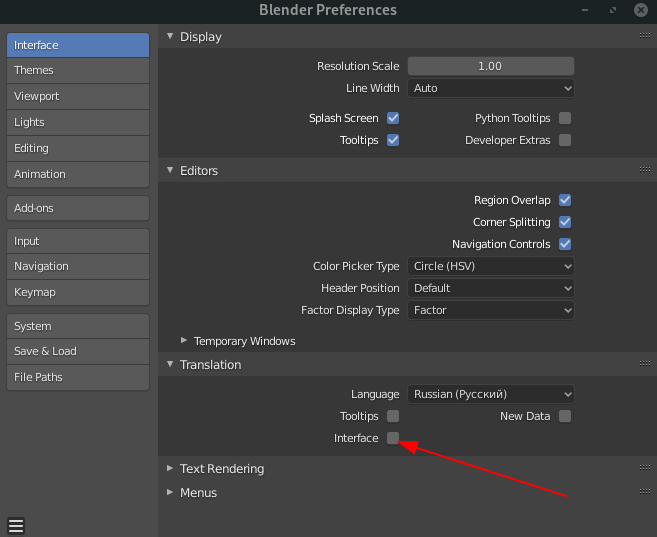The height and width of the screenshot is (537, 657).
Task: Open the Lights preferences tab
Action: 78,122
